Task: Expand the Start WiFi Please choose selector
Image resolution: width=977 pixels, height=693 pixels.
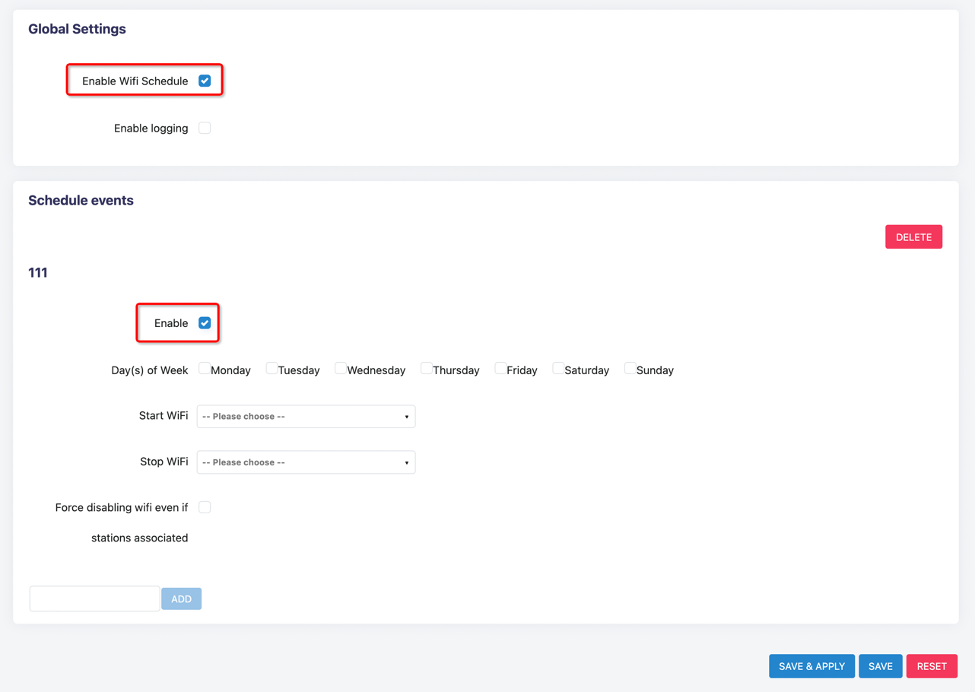Action: (305, 416)
